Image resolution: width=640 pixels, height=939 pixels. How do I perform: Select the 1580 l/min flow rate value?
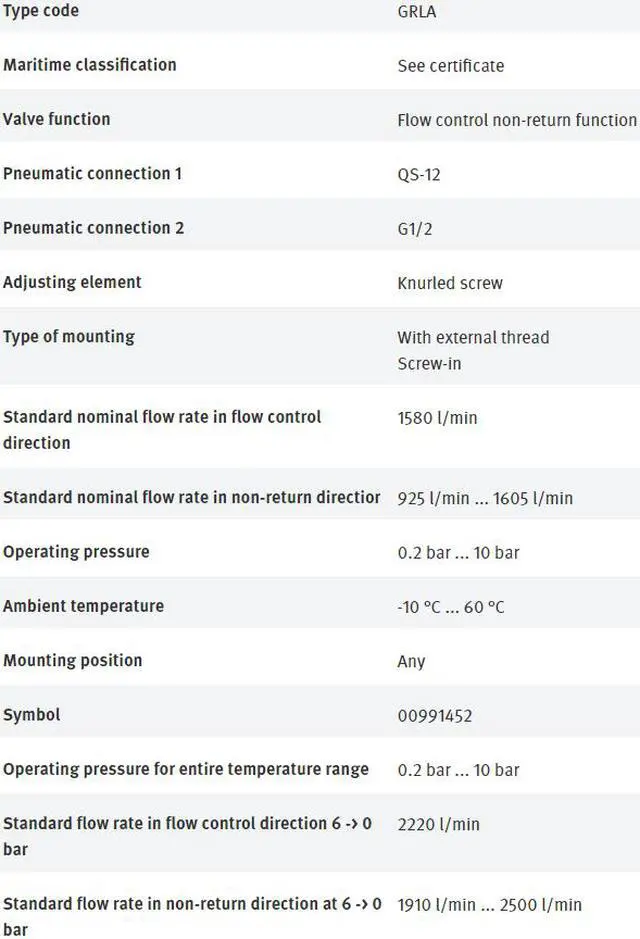point(437,418)
